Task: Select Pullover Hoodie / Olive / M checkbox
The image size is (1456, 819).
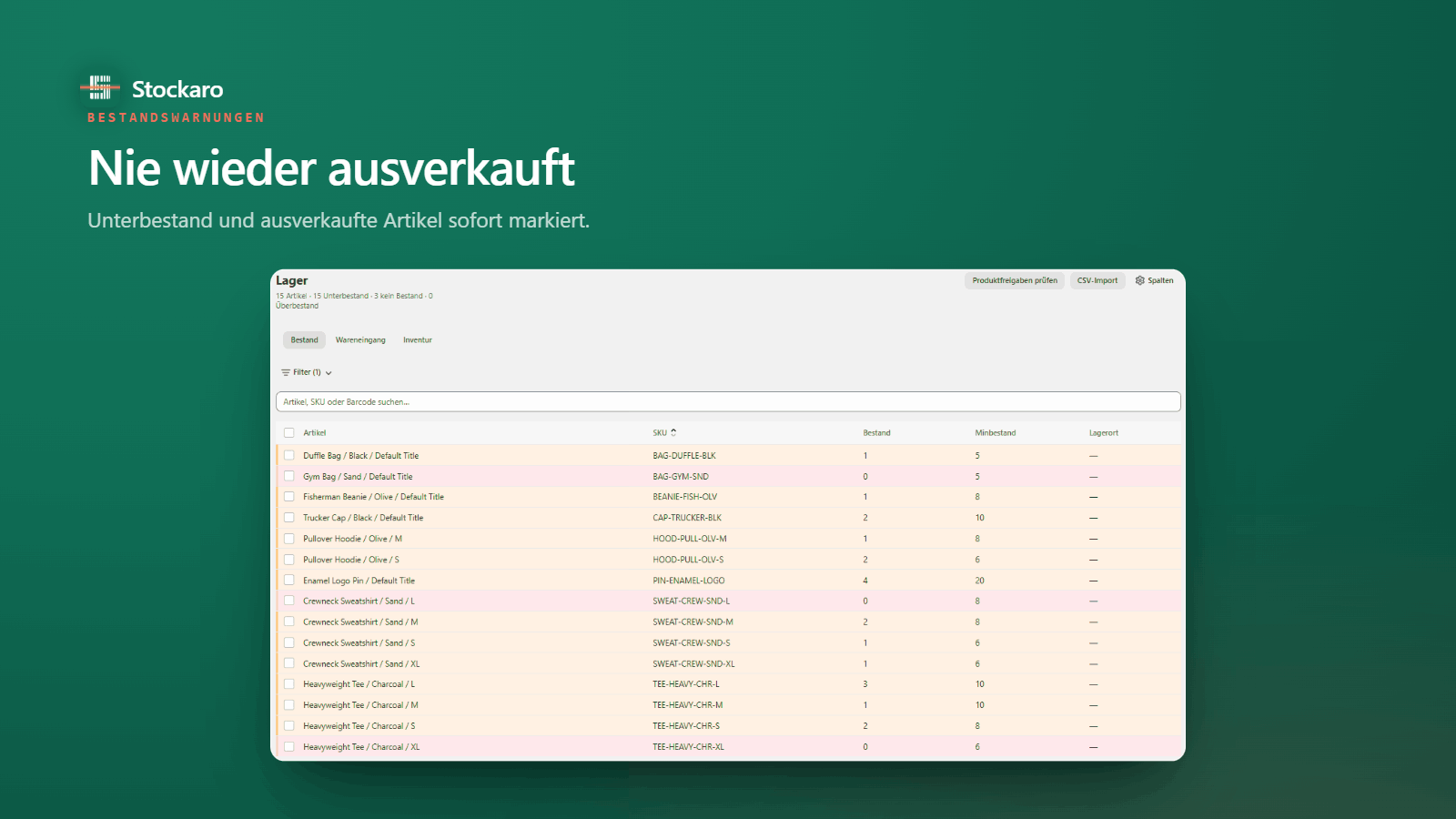Action: pos(289,539)
